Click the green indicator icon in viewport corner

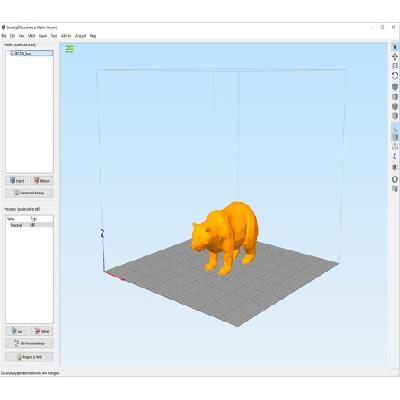(69, 49)
